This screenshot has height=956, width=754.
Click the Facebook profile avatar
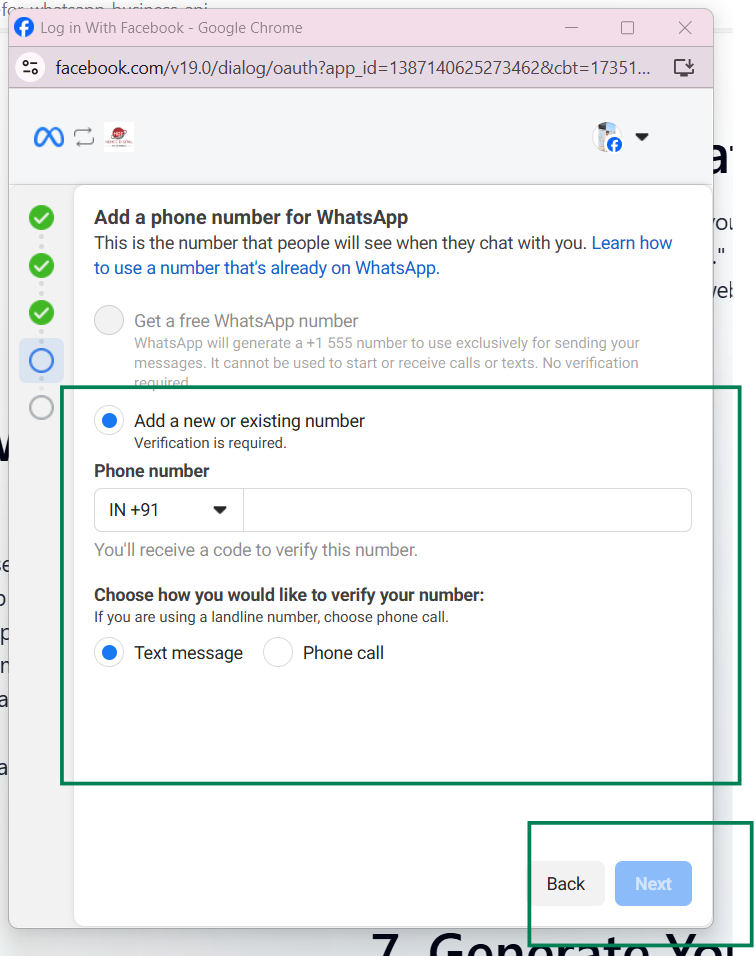(607, 137)
